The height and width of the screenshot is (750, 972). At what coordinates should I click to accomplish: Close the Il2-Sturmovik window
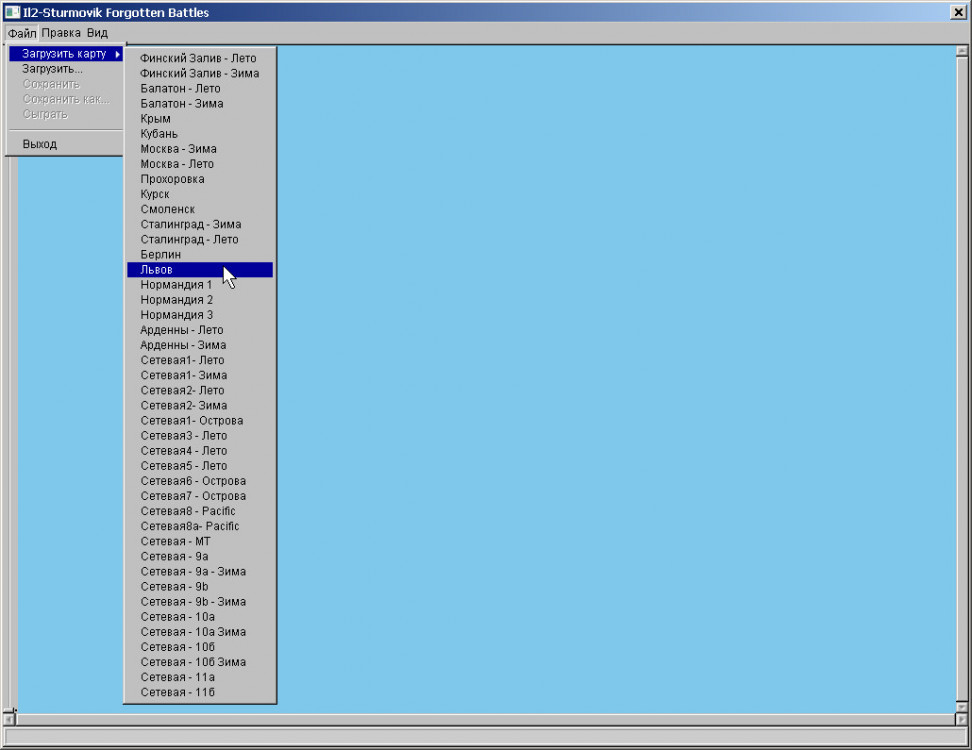click(958, 12)
